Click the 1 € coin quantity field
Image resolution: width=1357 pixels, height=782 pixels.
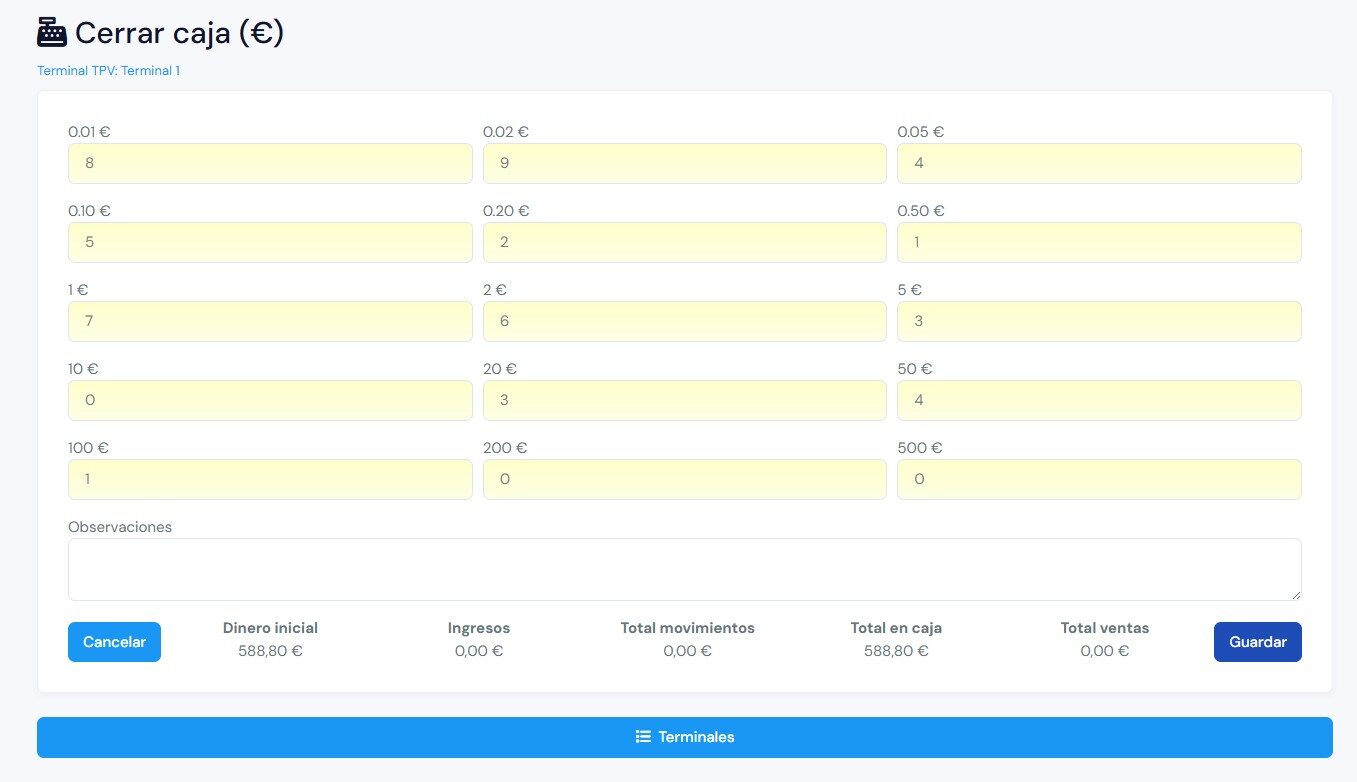click(270, 321)
